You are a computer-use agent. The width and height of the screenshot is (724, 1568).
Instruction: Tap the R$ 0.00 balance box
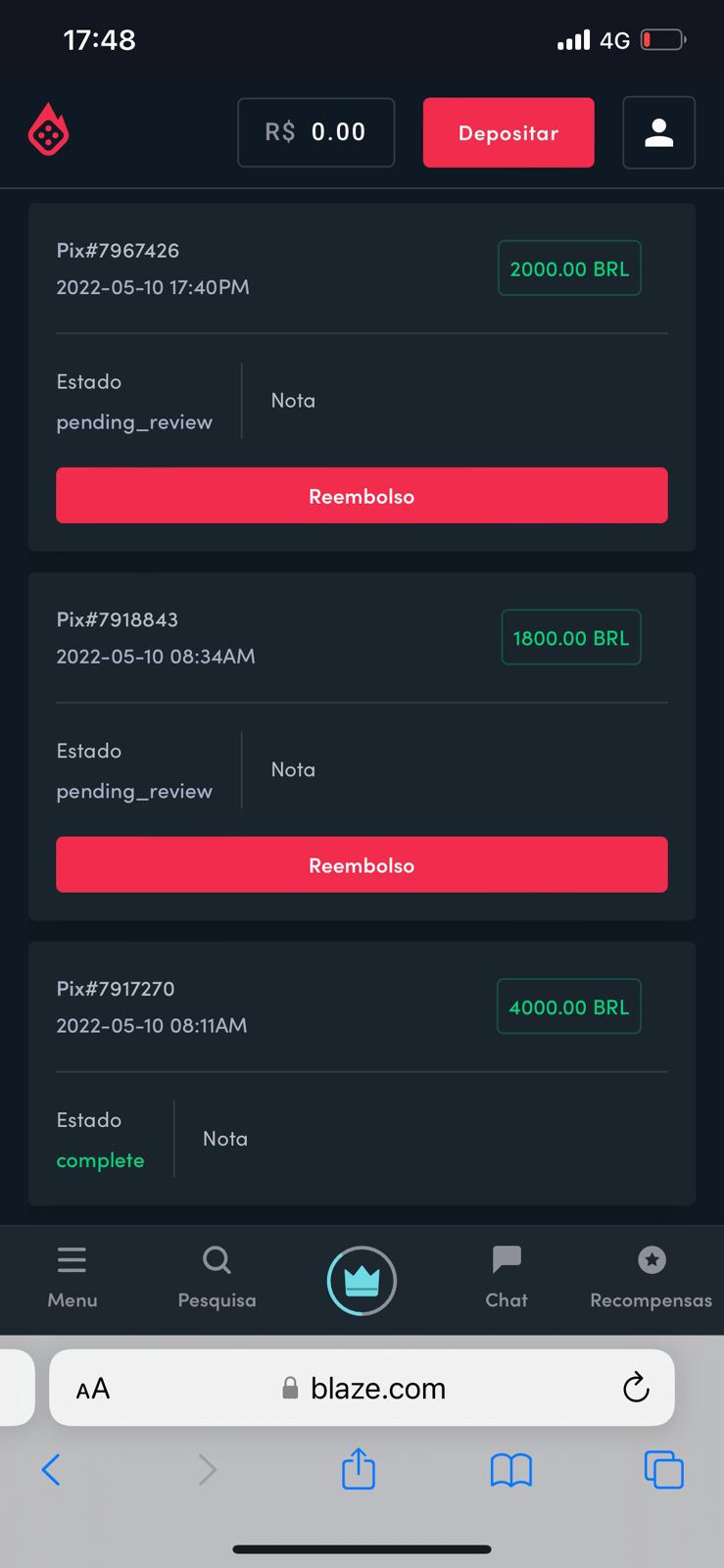click(315, 132)
